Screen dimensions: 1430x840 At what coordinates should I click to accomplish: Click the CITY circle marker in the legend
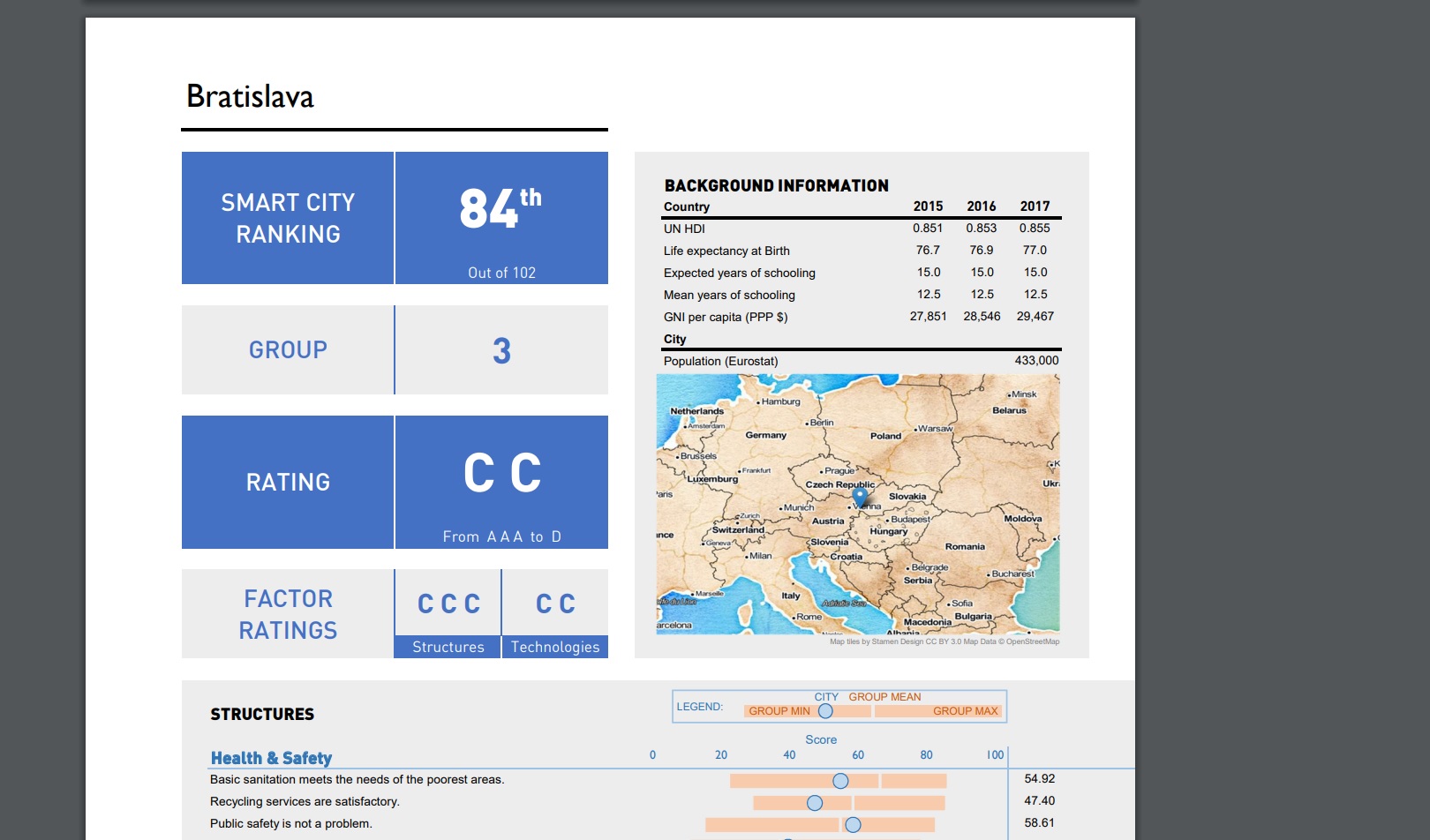tap(825, 711)
